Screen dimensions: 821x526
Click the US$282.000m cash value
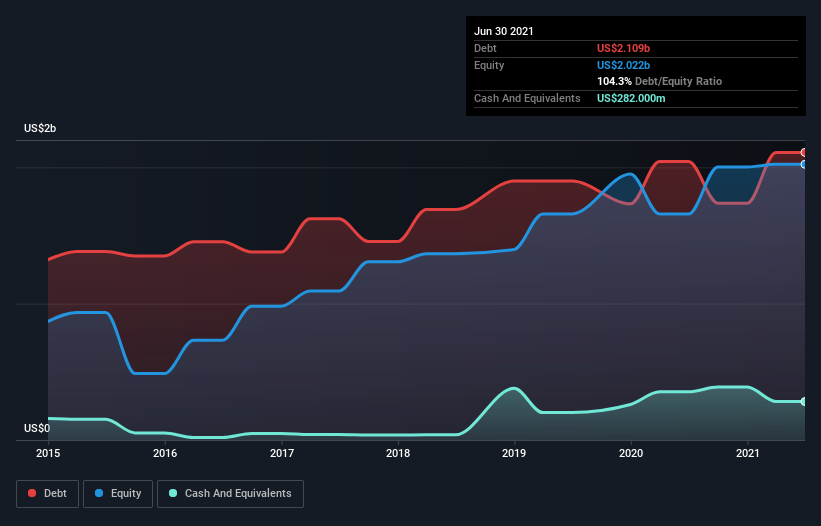[x=631, y=98]
